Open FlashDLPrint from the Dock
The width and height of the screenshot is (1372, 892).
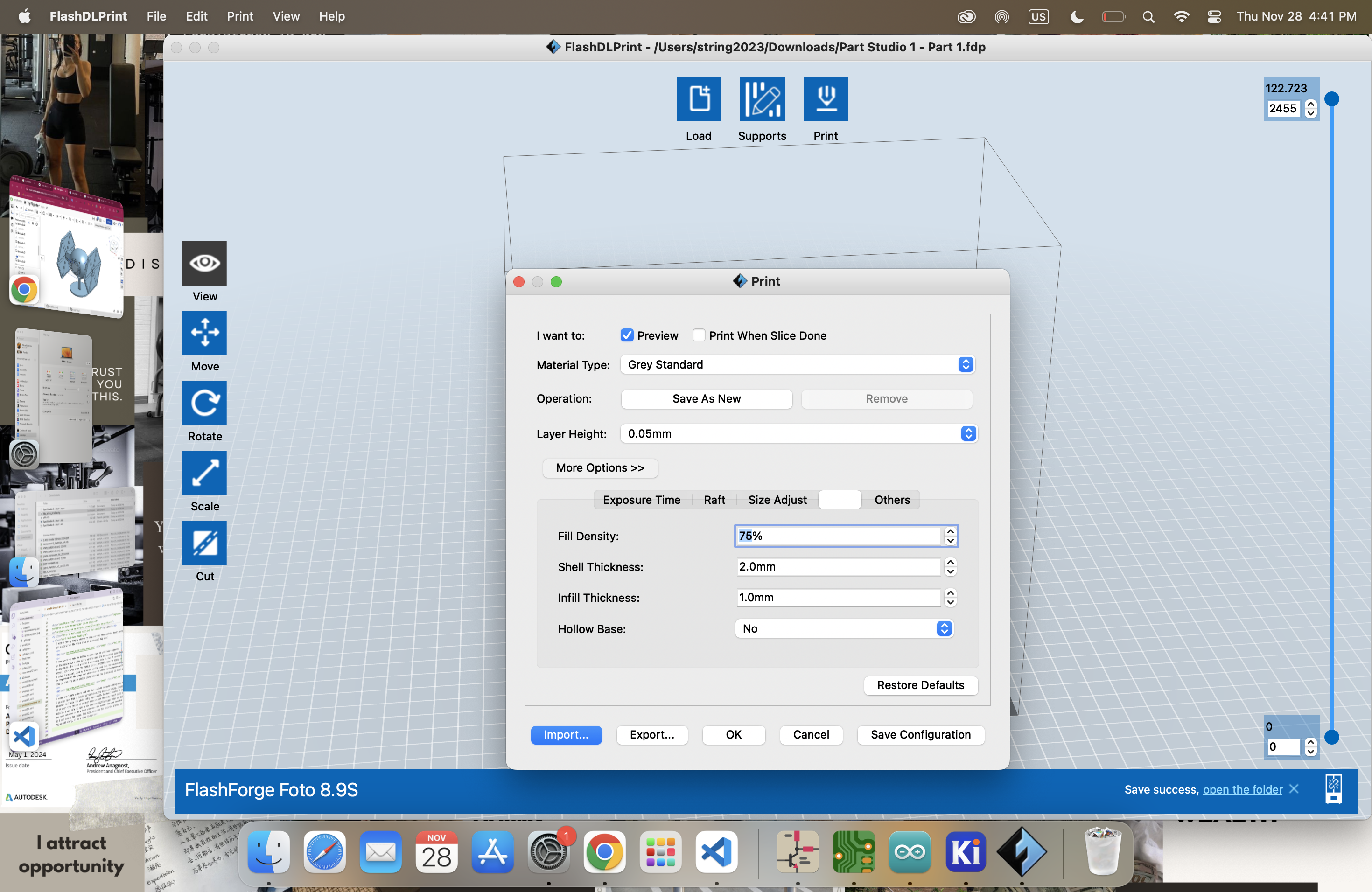click(x=1022, y=852)
